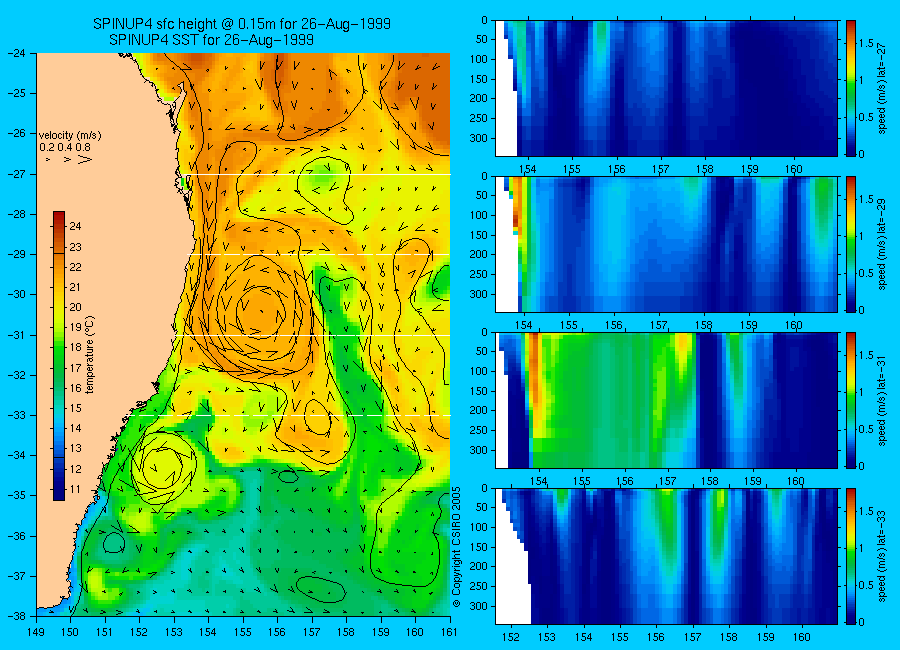Click the "-35" latitude tick on the SST map
The image size is (900, 650).
coord(17,495)
